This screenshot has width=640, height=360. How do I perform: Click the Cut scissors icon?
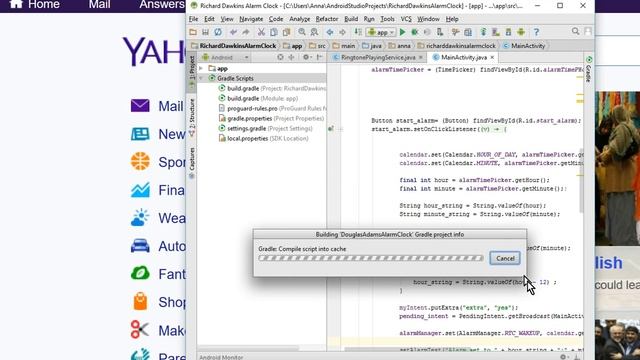tap(261, 32)
